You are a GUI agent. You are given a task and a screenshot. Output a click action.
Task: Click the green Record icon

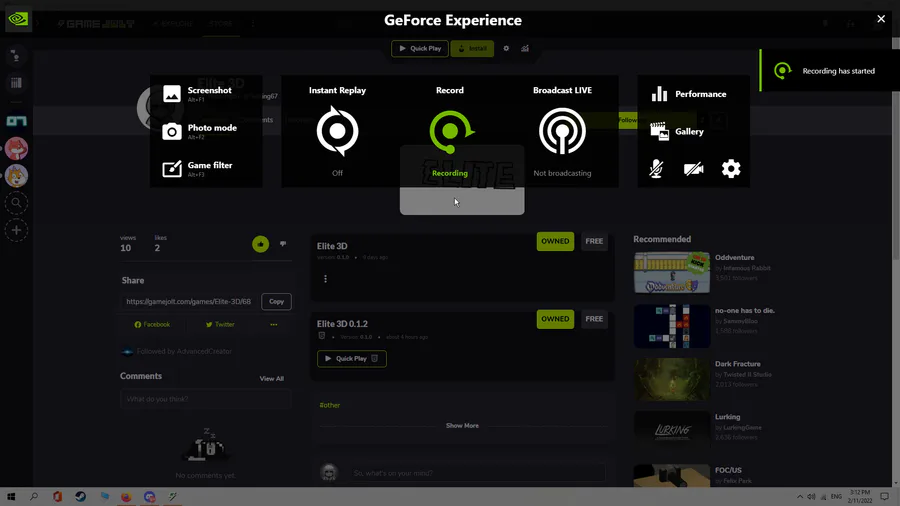pyautogui.click(x=451, y=131)
